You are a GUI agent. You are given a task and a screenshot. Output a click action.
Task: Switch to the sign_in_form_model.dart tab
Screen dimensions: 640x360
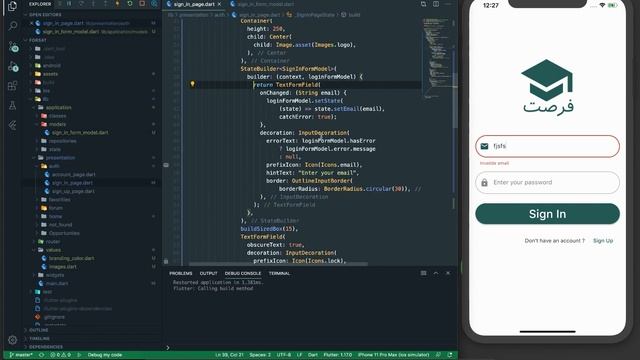tap(262, 4)
